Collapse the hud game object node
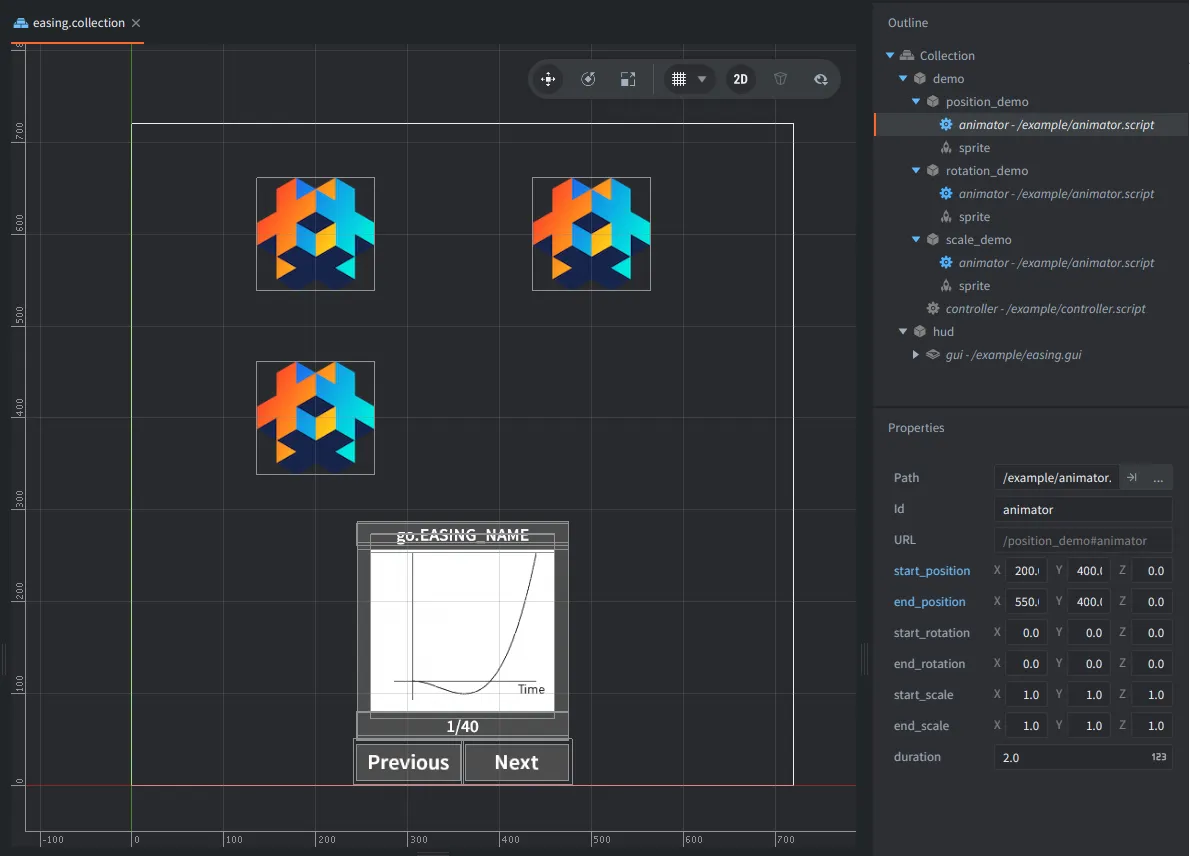This screenshot has height=856, width=1190. click(x=903, y=332)
